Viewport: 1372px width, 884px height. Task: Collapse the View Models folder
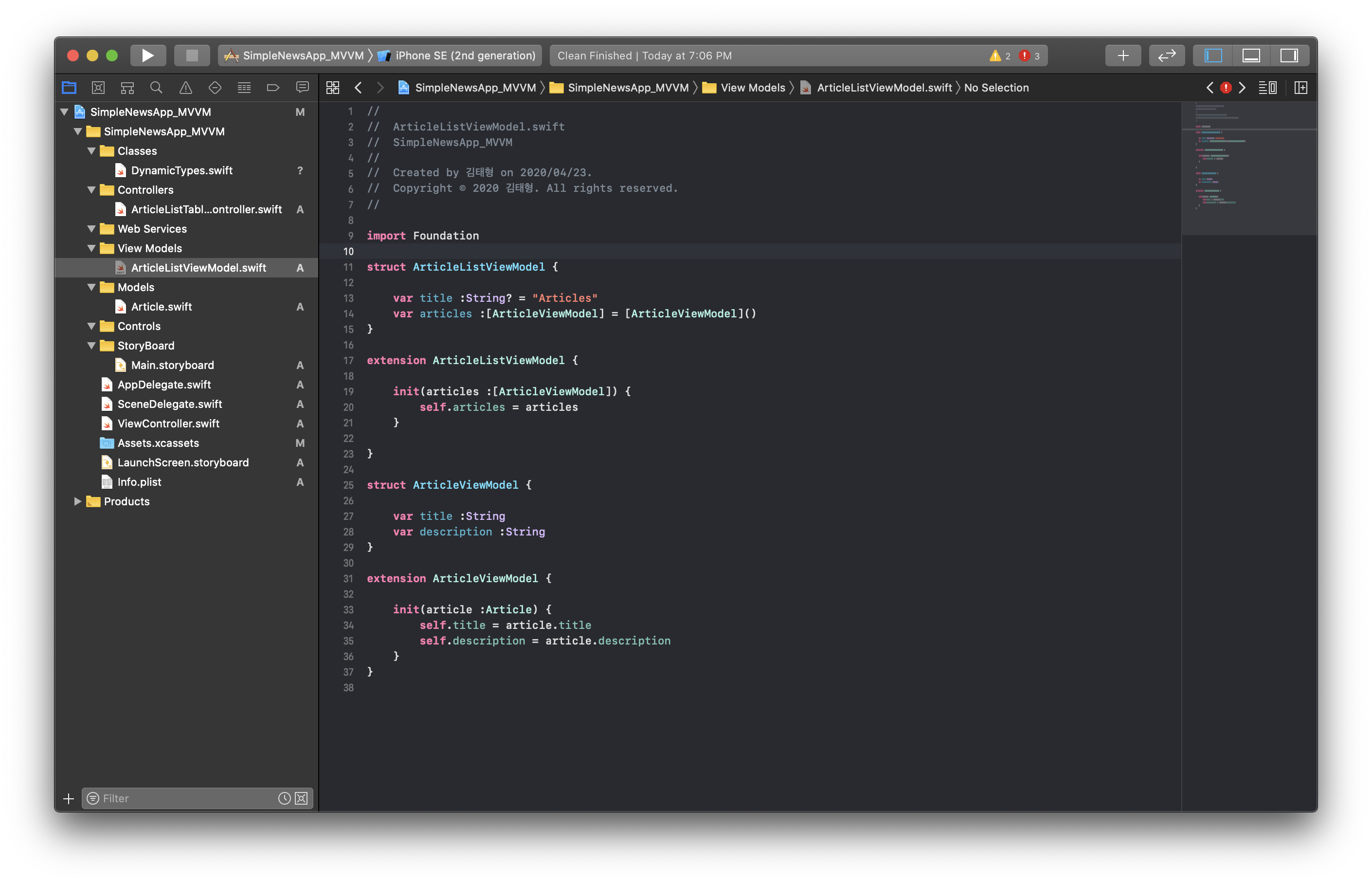92,249
